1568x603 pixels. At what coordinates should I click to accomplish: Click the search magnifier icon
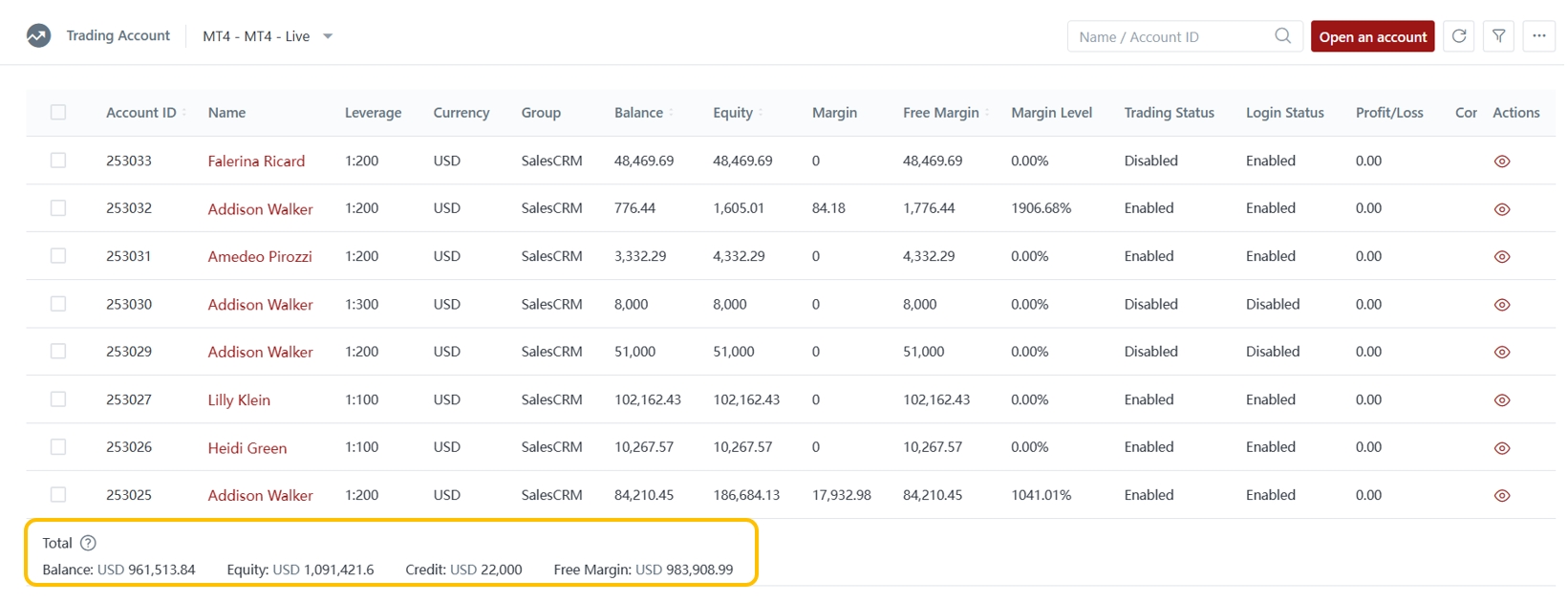coord(1282,36)
